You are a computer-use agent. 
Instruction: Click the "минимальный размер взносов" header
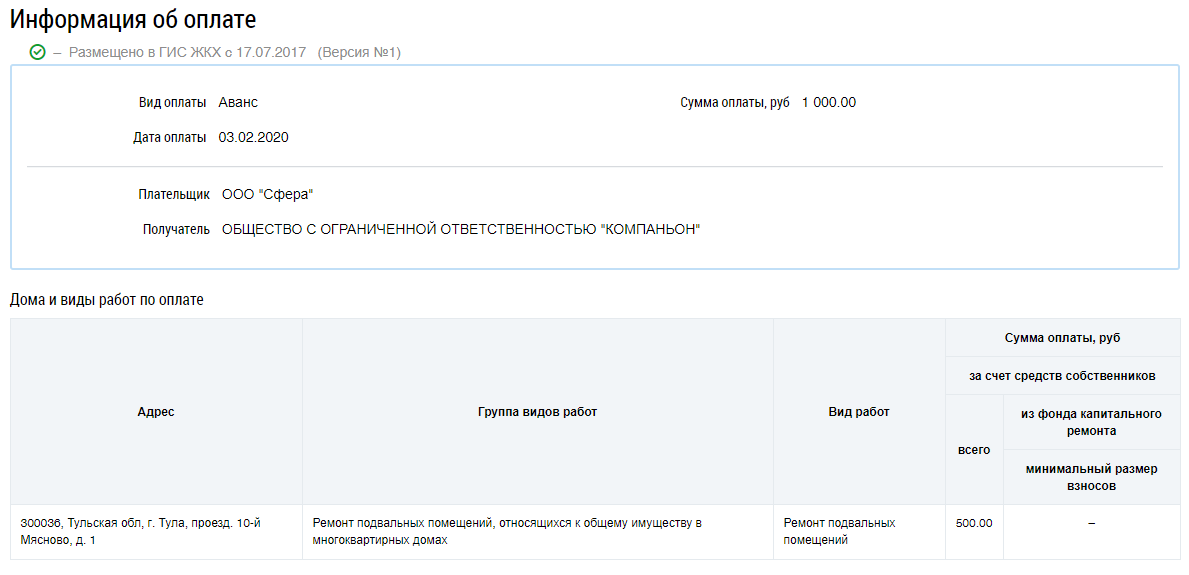[x=1091, y=477]
